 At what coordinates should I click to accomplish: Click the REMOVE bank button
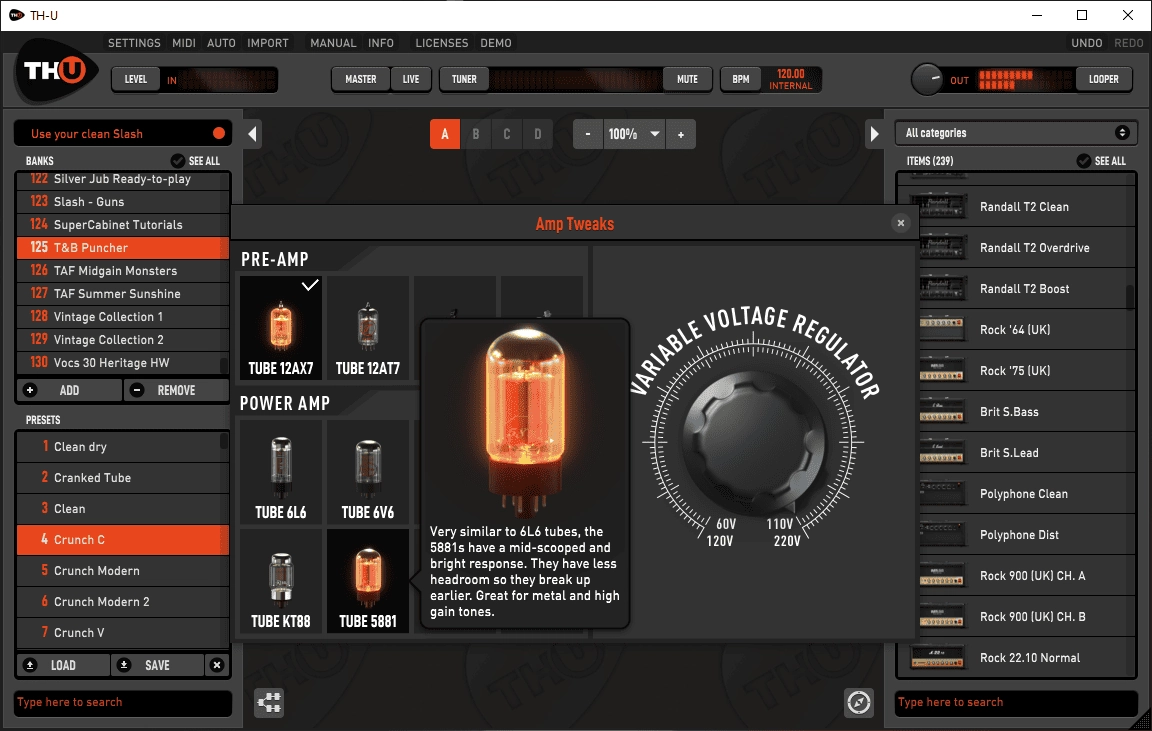176,390
